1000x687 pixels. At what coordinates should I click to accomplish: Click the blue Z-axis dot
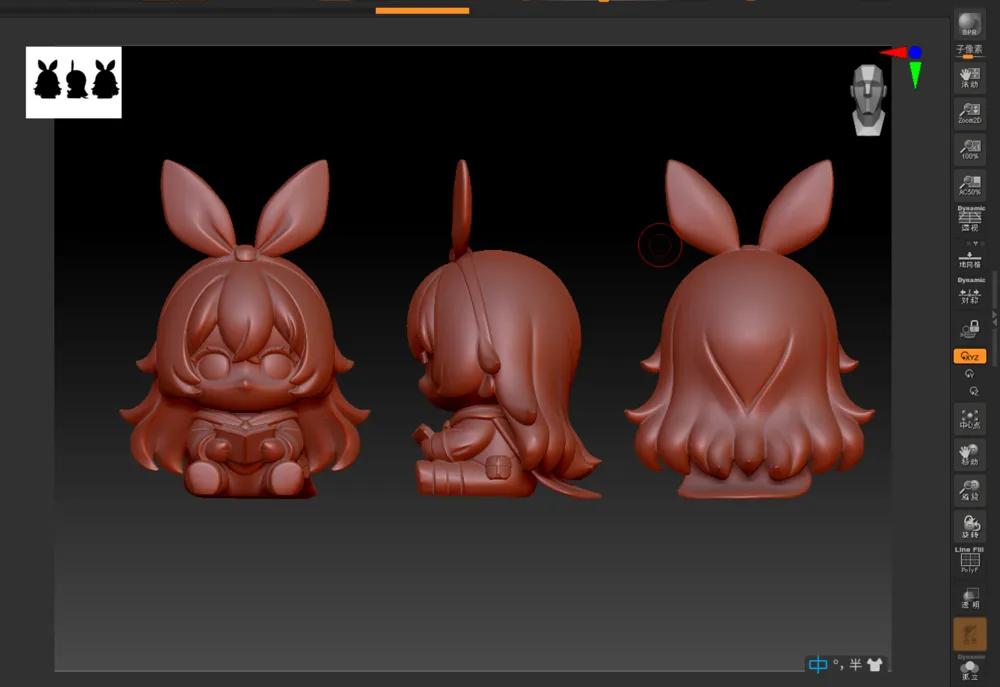point(915,52)
